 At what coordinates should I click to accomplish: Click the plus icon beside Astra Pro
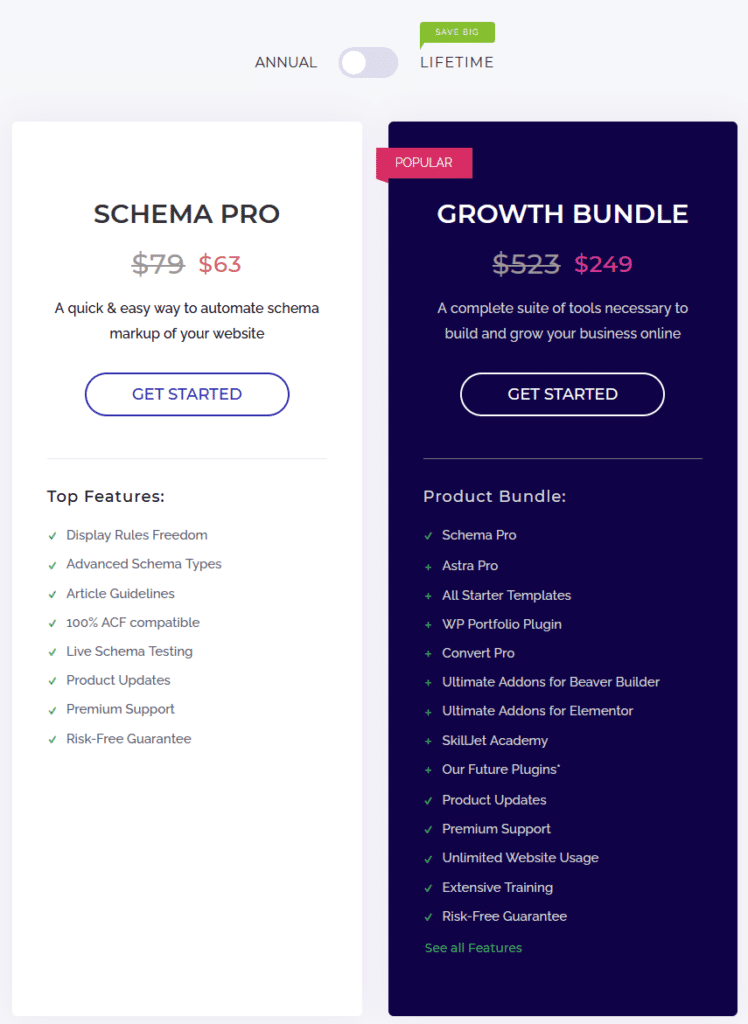click(427, 566)
